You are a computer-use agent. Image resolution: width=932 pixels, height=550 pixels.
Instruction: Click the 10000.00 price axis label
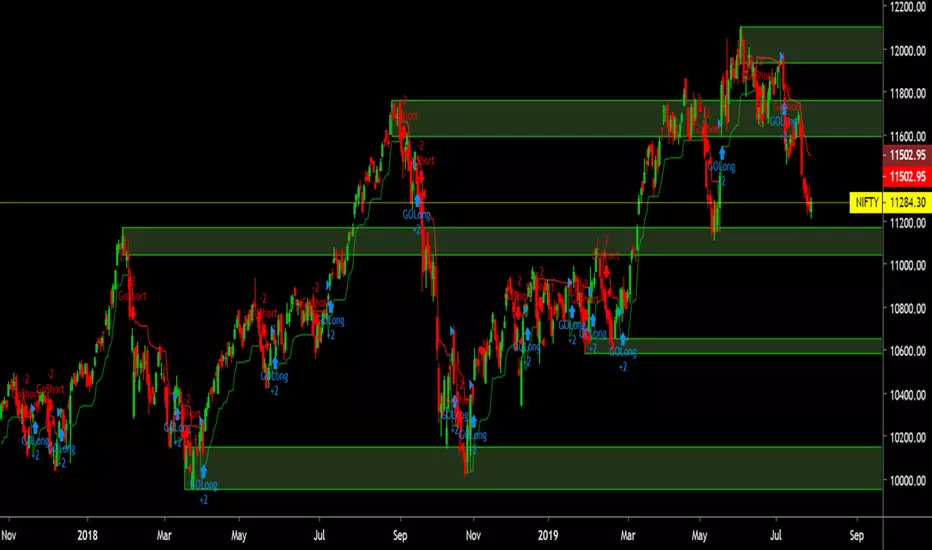click(x=908, y=480)
